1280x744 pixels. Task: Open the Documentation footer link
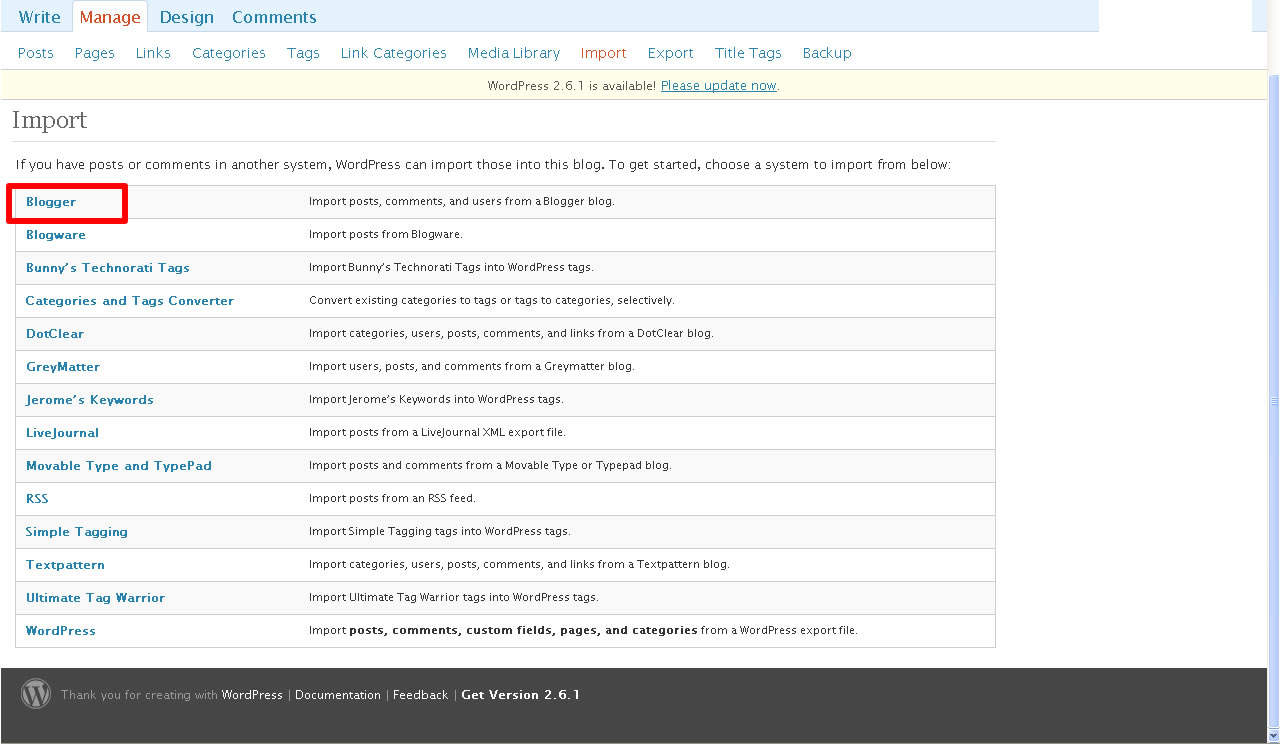(337, 695)
